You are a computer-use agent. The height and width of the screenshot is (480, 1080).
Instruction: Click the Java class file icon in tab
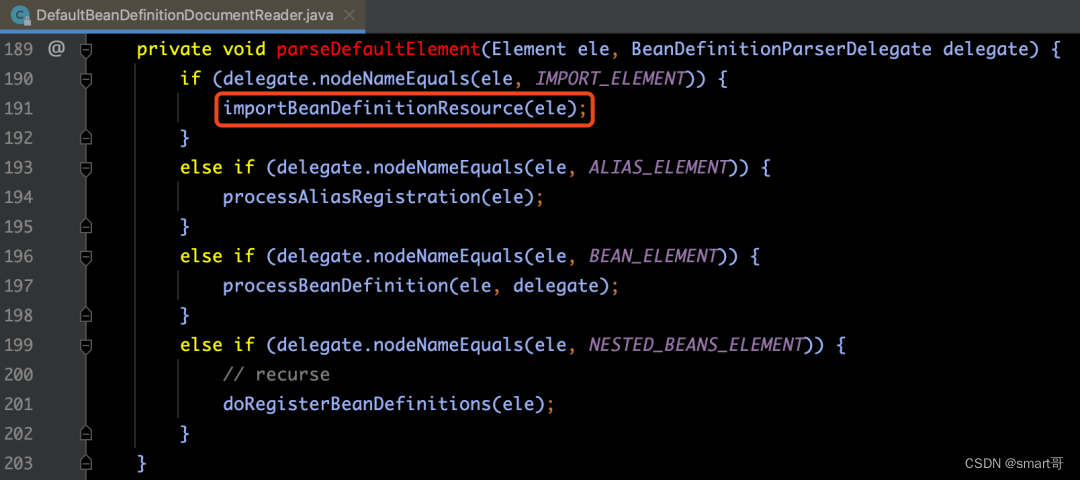pos(19,15)
